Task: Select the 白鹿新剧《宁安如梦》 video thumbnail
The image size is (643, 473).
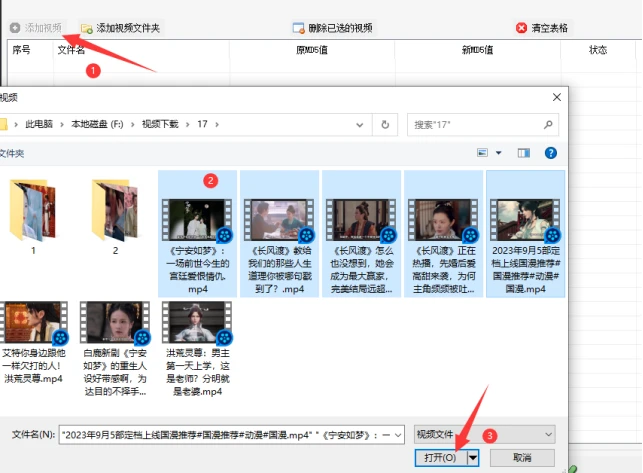Action: (115, 322)
